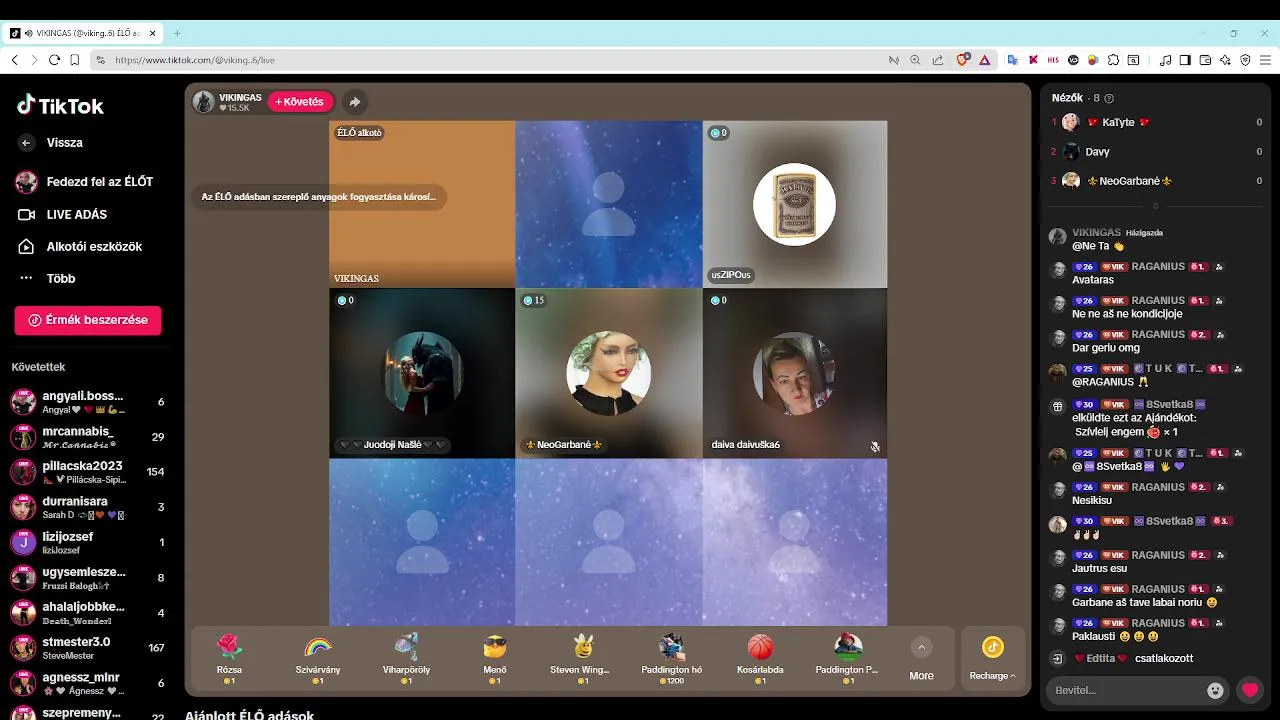Reload the page

(54, 60)
